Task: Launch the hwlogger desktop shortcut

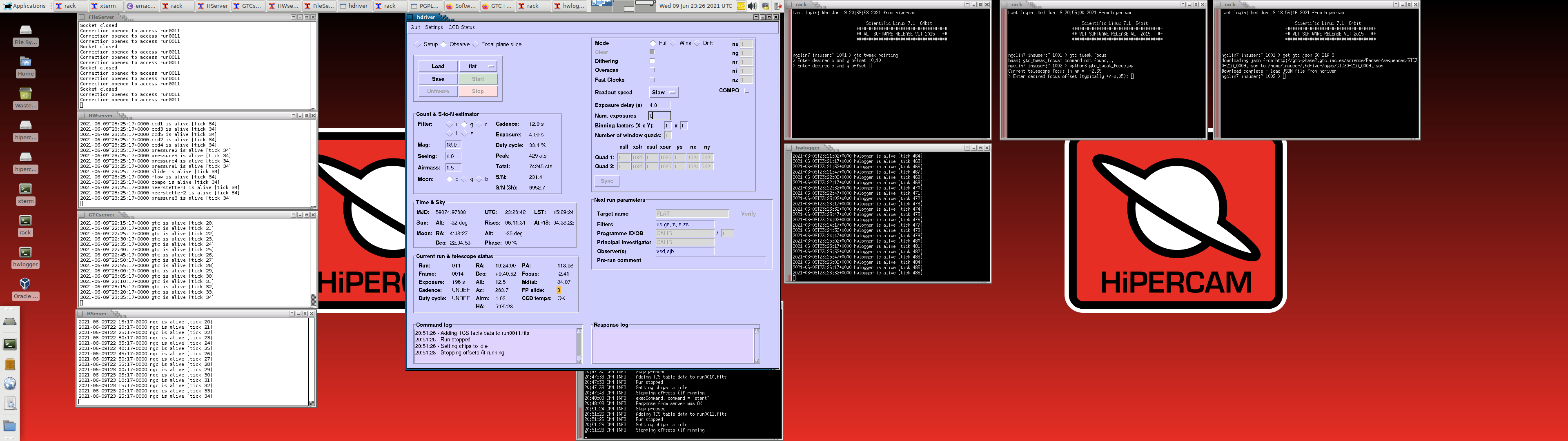Action: pyautogui.click(x=25, y=257)
